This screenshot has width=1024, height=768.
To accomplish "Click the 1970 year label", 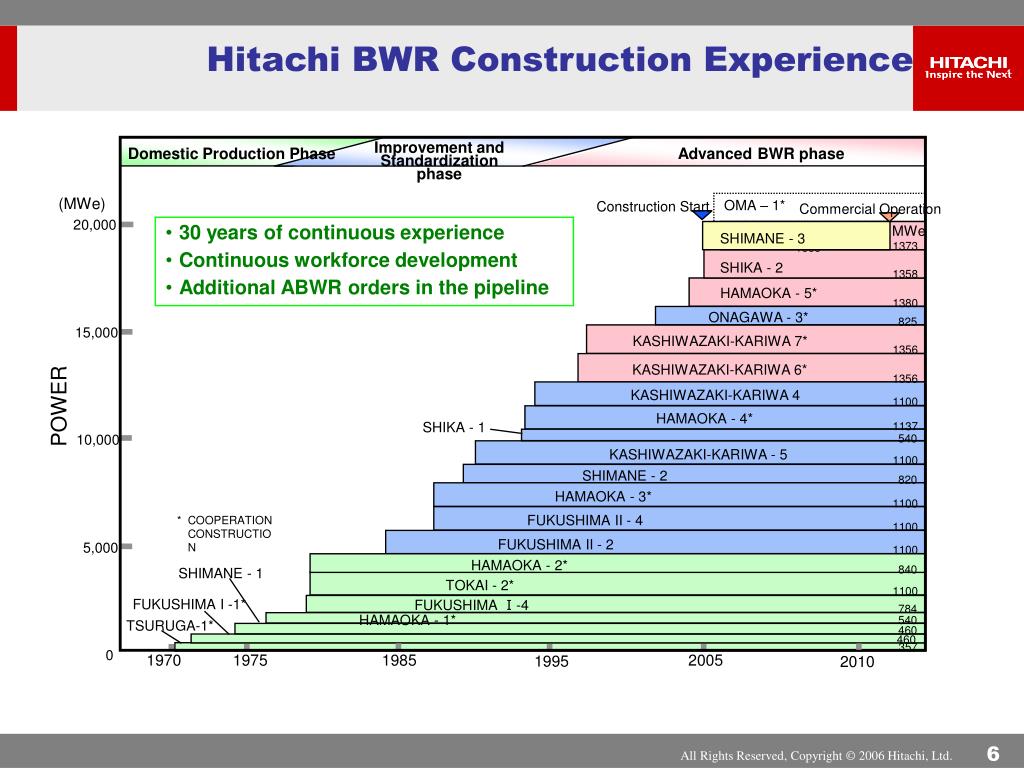I will click(164, 660).
